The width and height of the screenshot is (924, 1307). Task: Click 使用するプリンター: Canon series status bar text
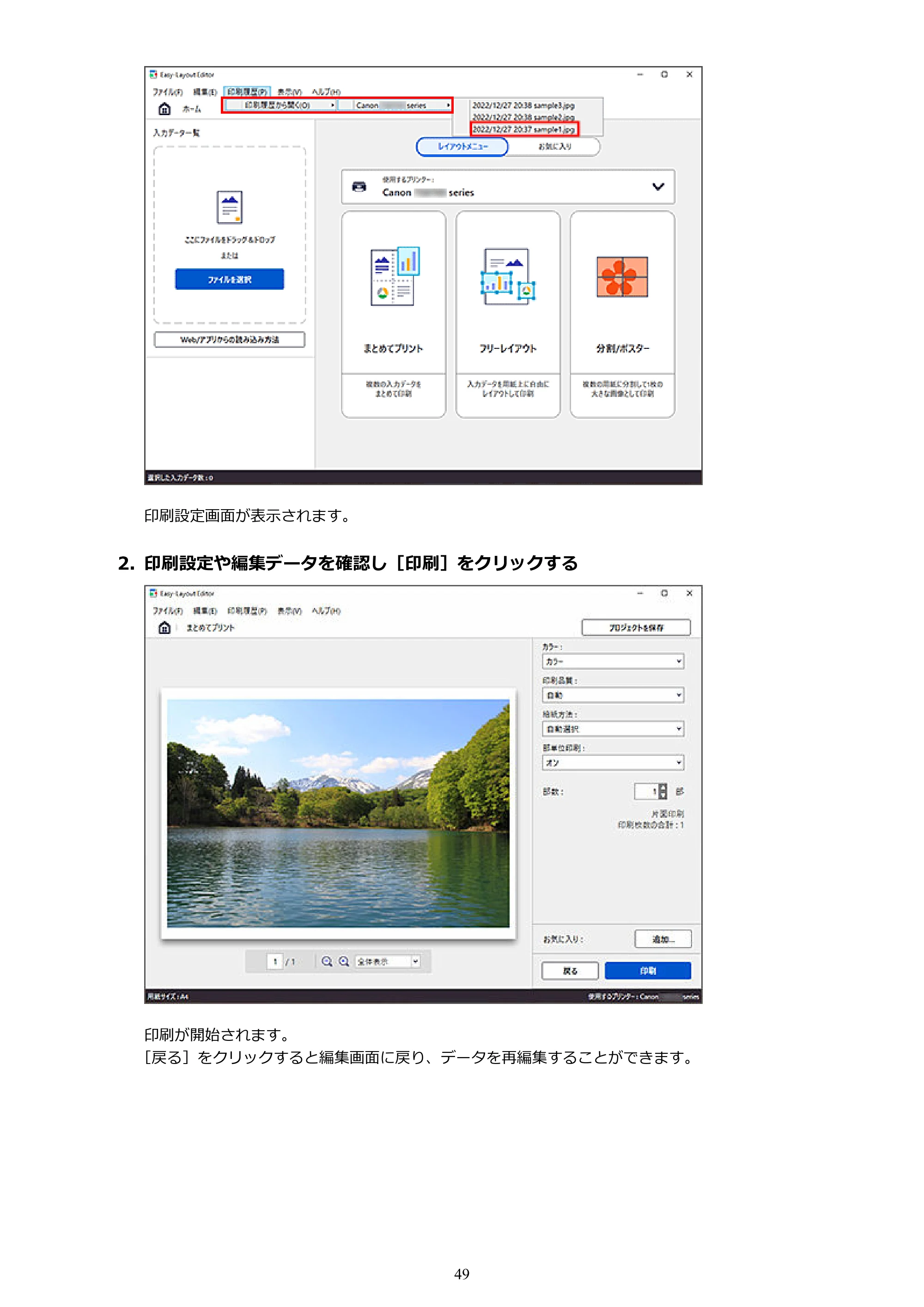(643, 996)
